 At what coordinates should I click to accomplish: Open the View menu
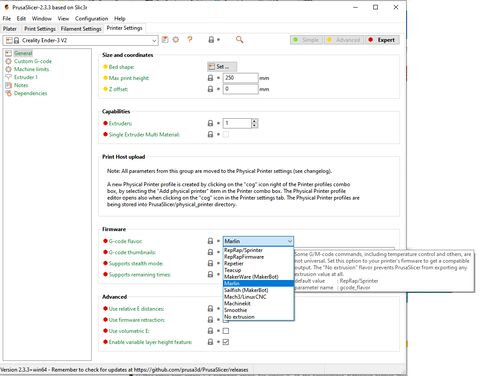pos(63,19)
